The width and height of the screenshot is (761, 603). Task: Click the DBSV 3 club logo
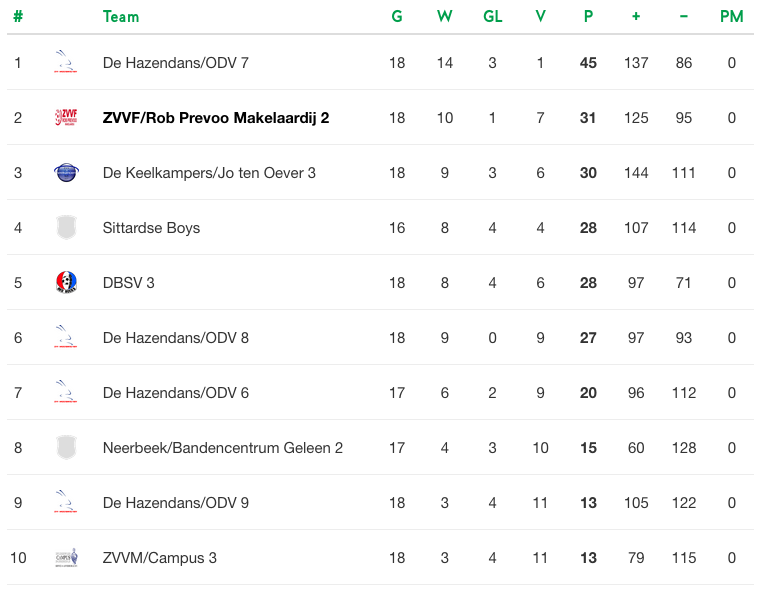(66, 283)
